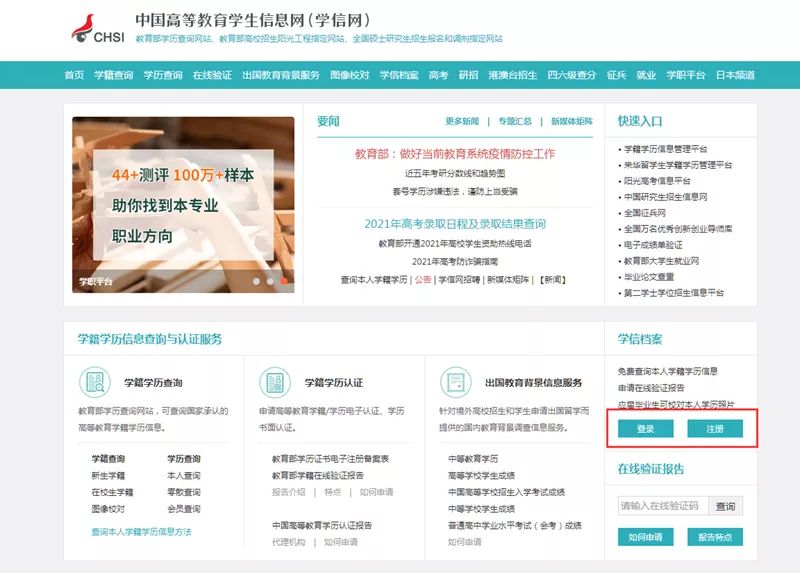800x573 pixels.
Task: Open 四六级查分 navigation item
Action: tap(572, 75)
